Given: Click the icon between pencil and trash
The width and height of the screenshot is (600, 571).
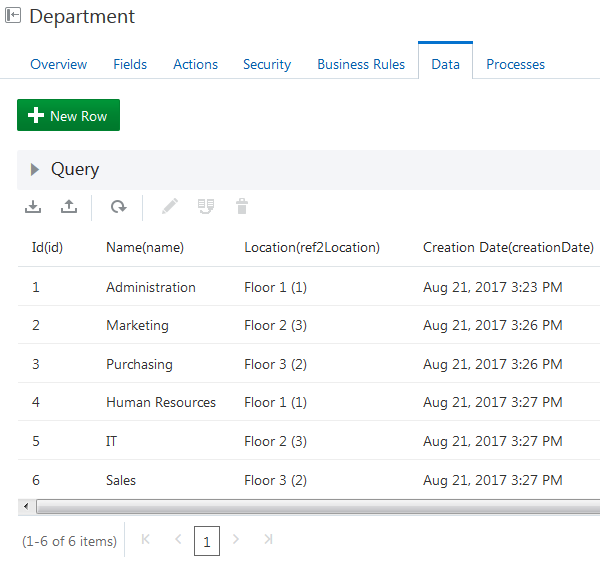Looking at the screenshot, I should (206, 207).
